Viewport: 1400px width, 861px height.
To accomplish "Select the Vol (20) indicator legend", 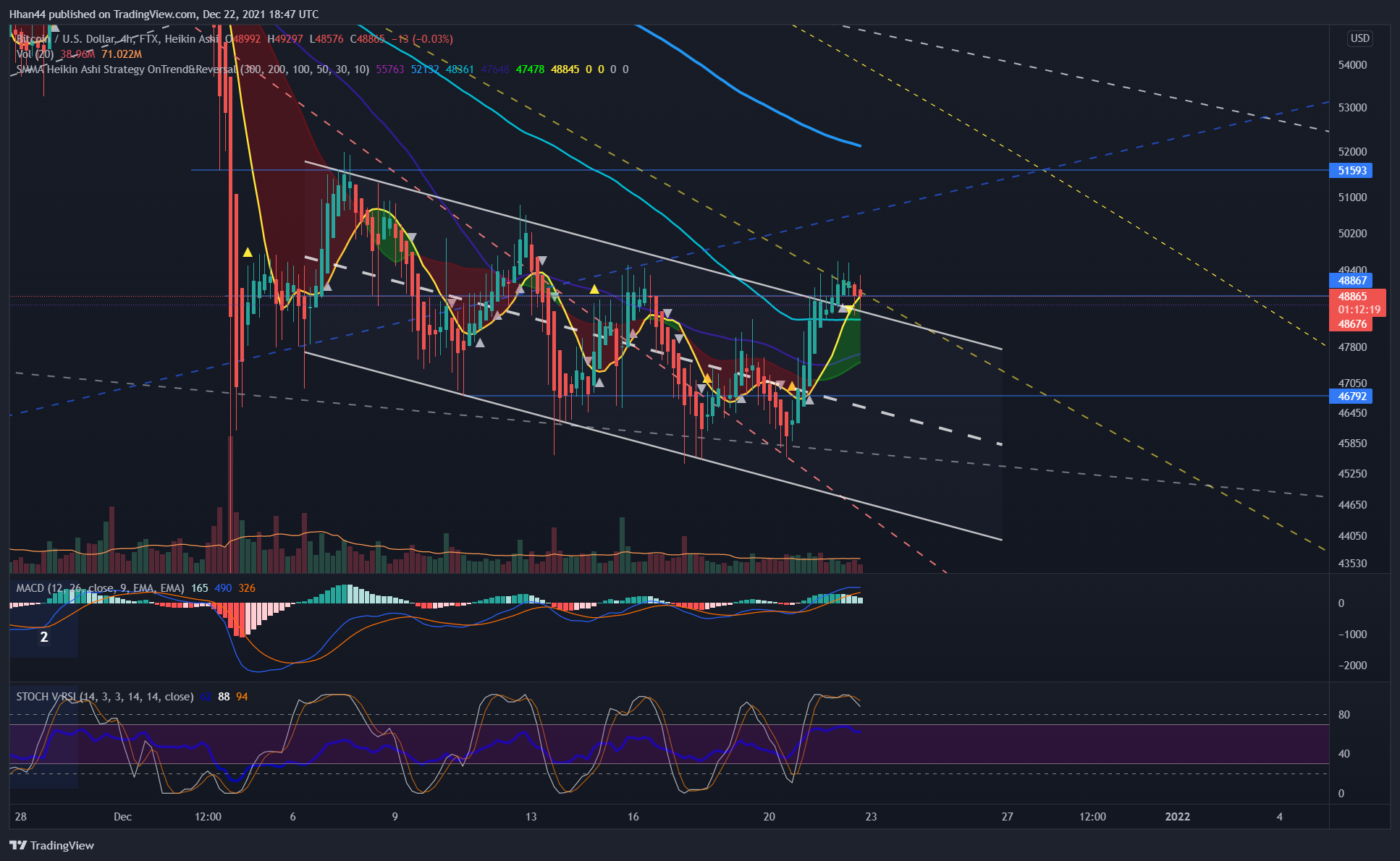I will 35,54.
